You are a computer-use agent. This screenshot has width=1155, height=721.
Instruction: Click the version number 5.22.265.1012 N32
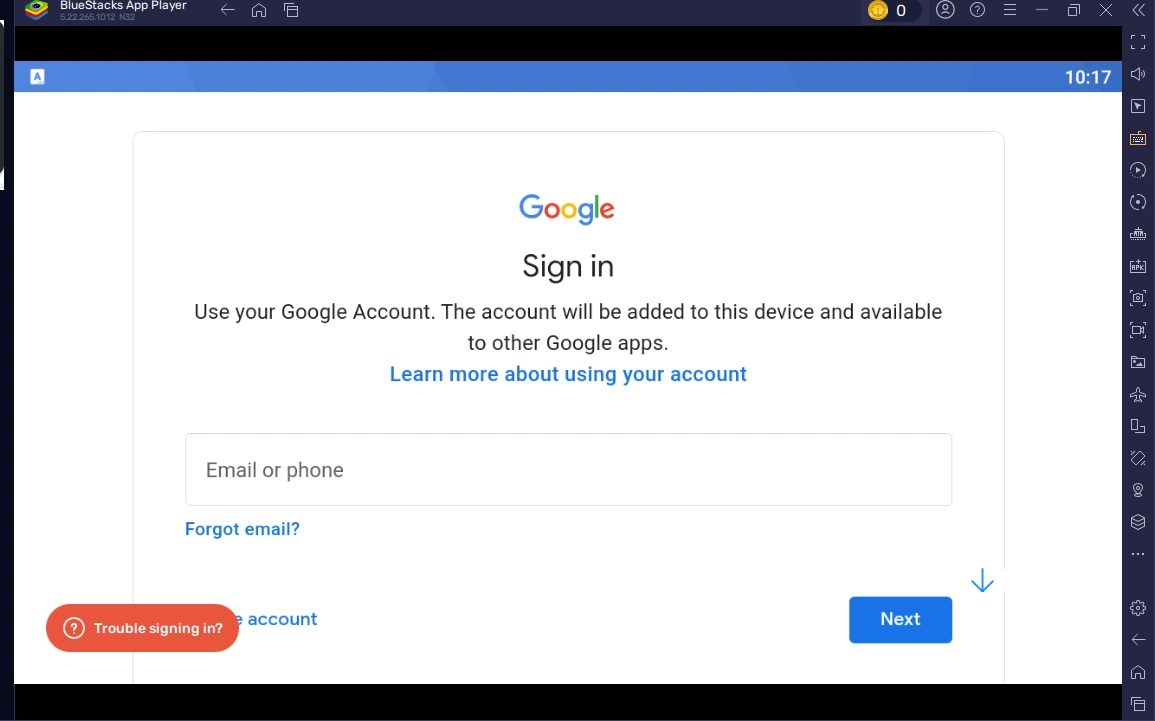coord(97,16)
